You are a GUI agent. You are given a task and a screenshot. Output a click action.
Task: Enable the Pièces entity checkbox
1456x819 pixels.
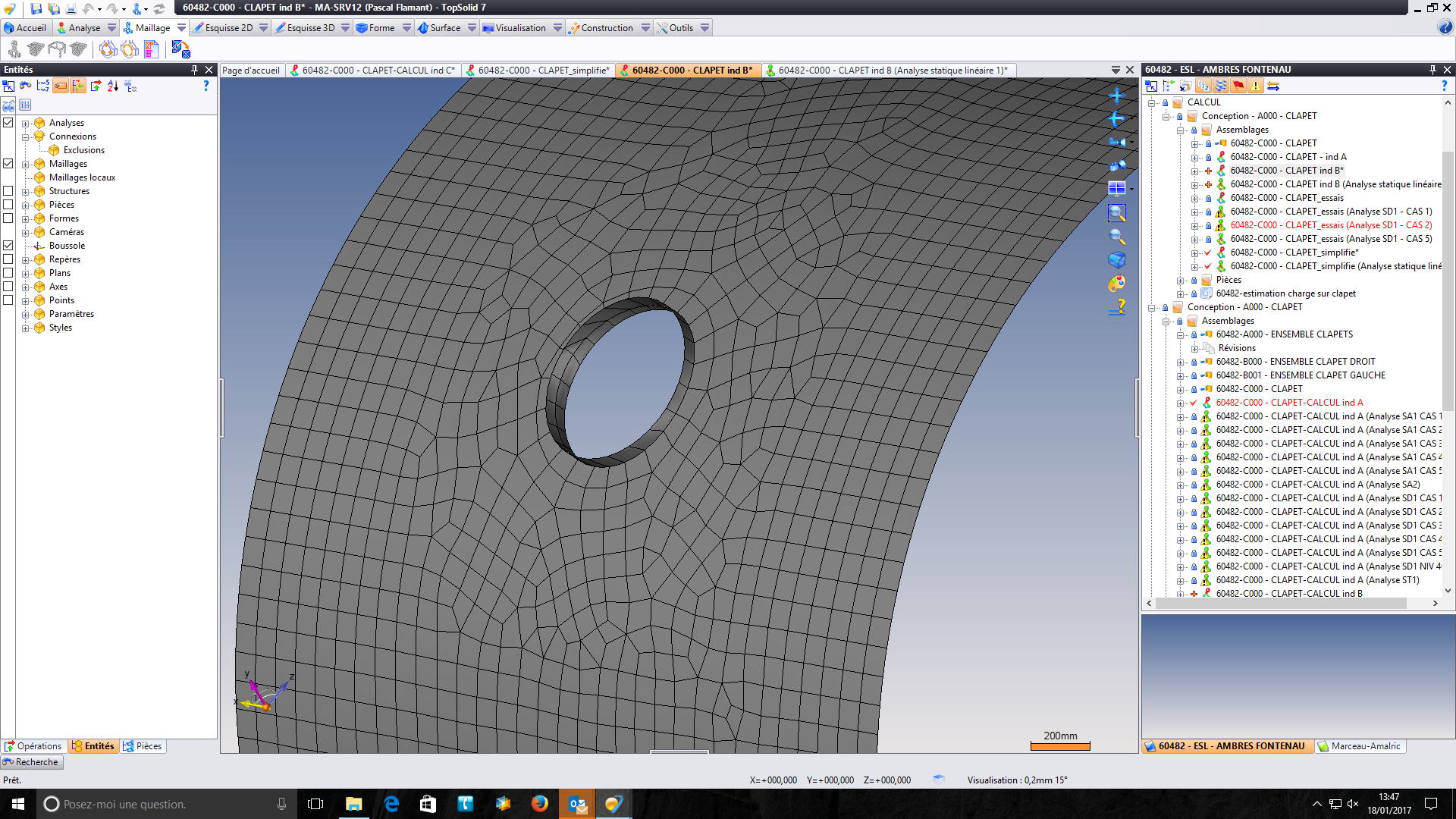pyautogui.click(x=8, y=204)
